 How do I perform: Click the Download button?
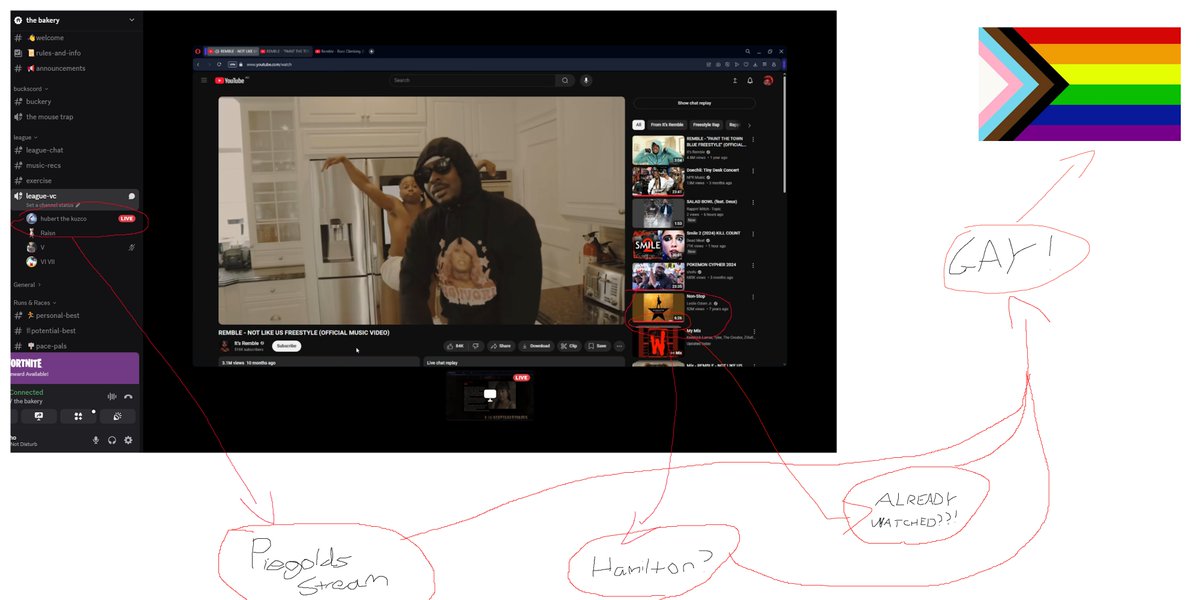pyautogui.click(x=536, y=346)
